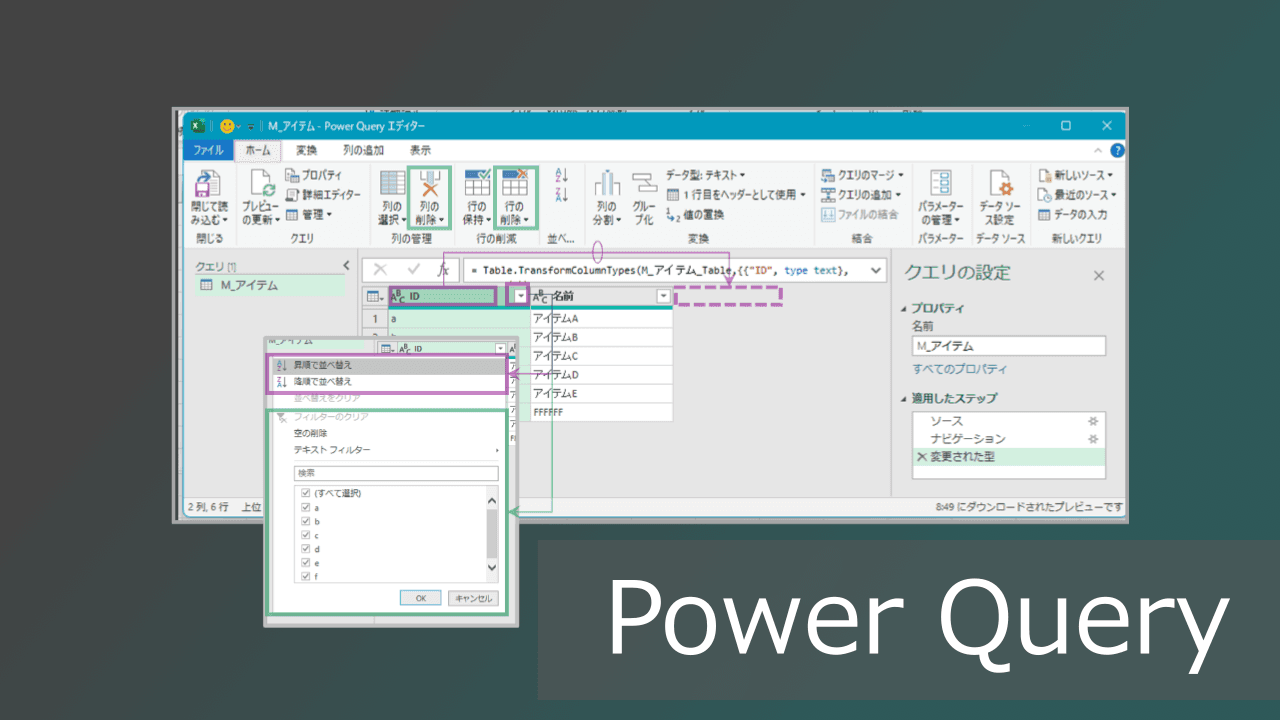Open the すべてのプロパティ link
1280x720 pixels.
[x=958, y=370]
